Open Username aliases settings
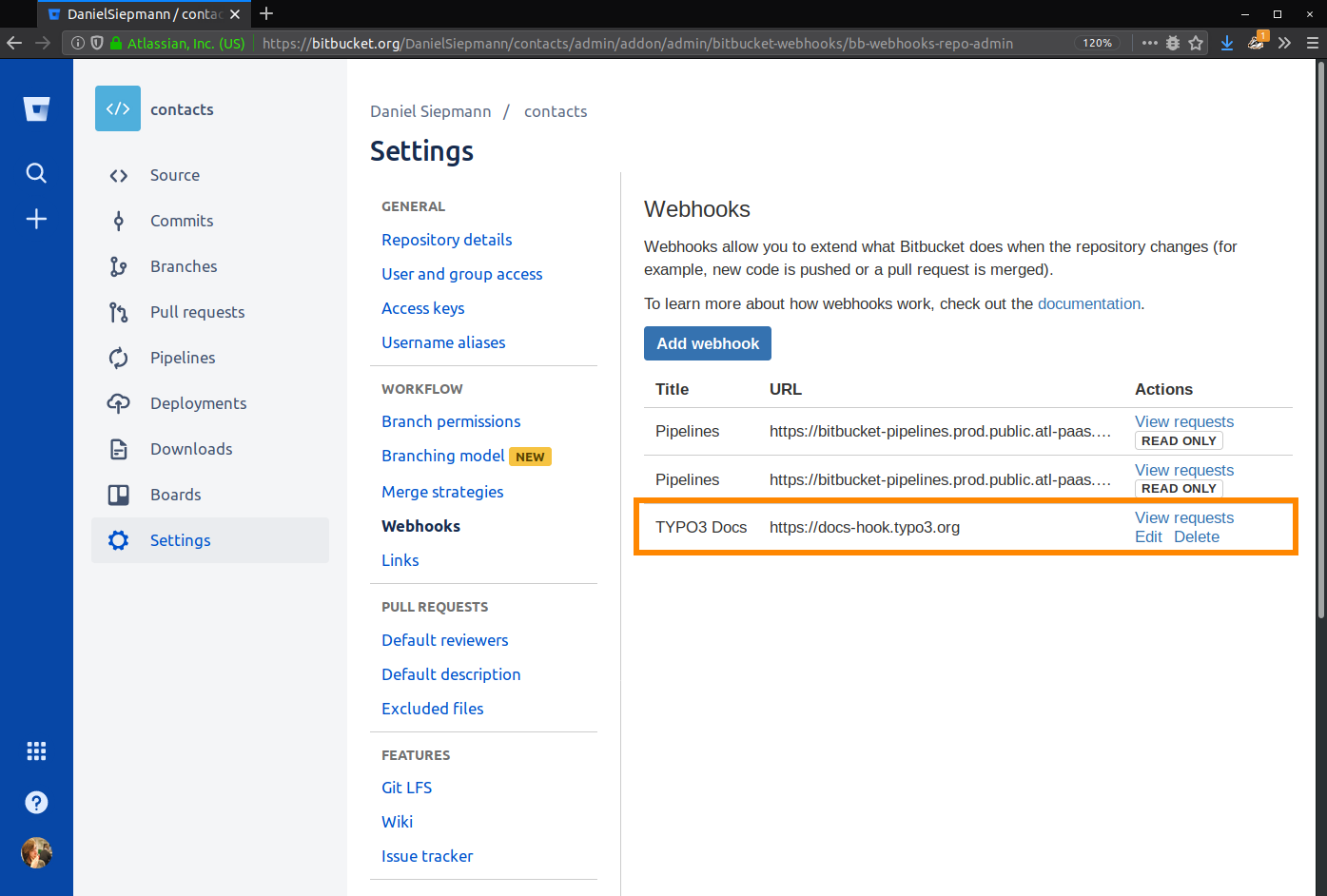 [443, 342]
